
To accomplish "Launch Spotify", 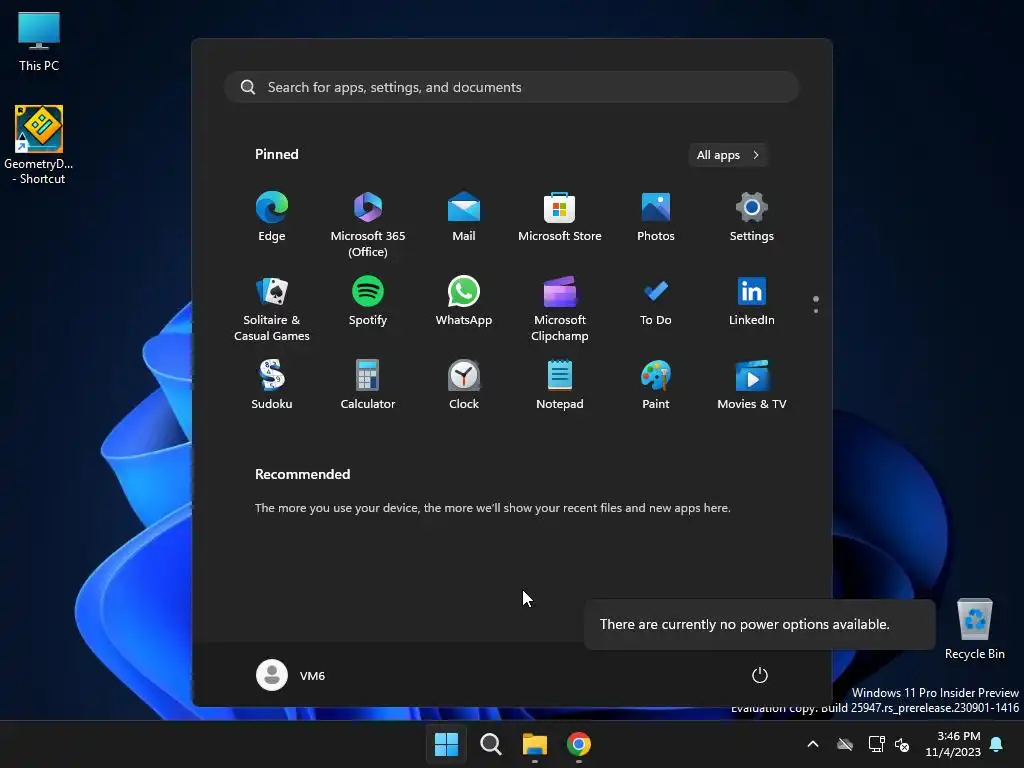I will [368, 301].
